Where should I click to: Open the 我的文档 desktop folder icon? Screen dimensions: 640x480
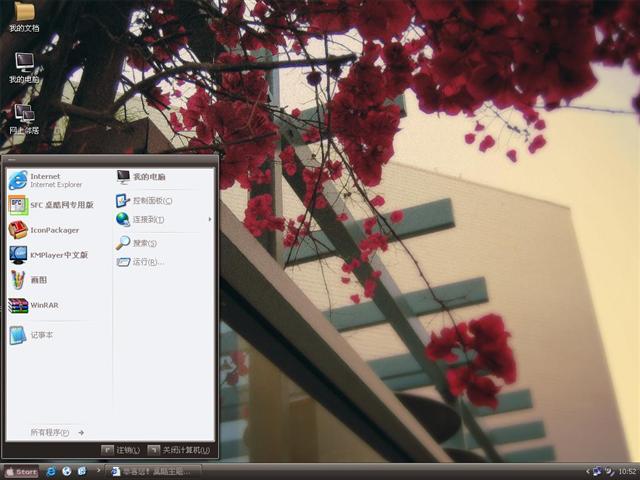coord(24,17)
